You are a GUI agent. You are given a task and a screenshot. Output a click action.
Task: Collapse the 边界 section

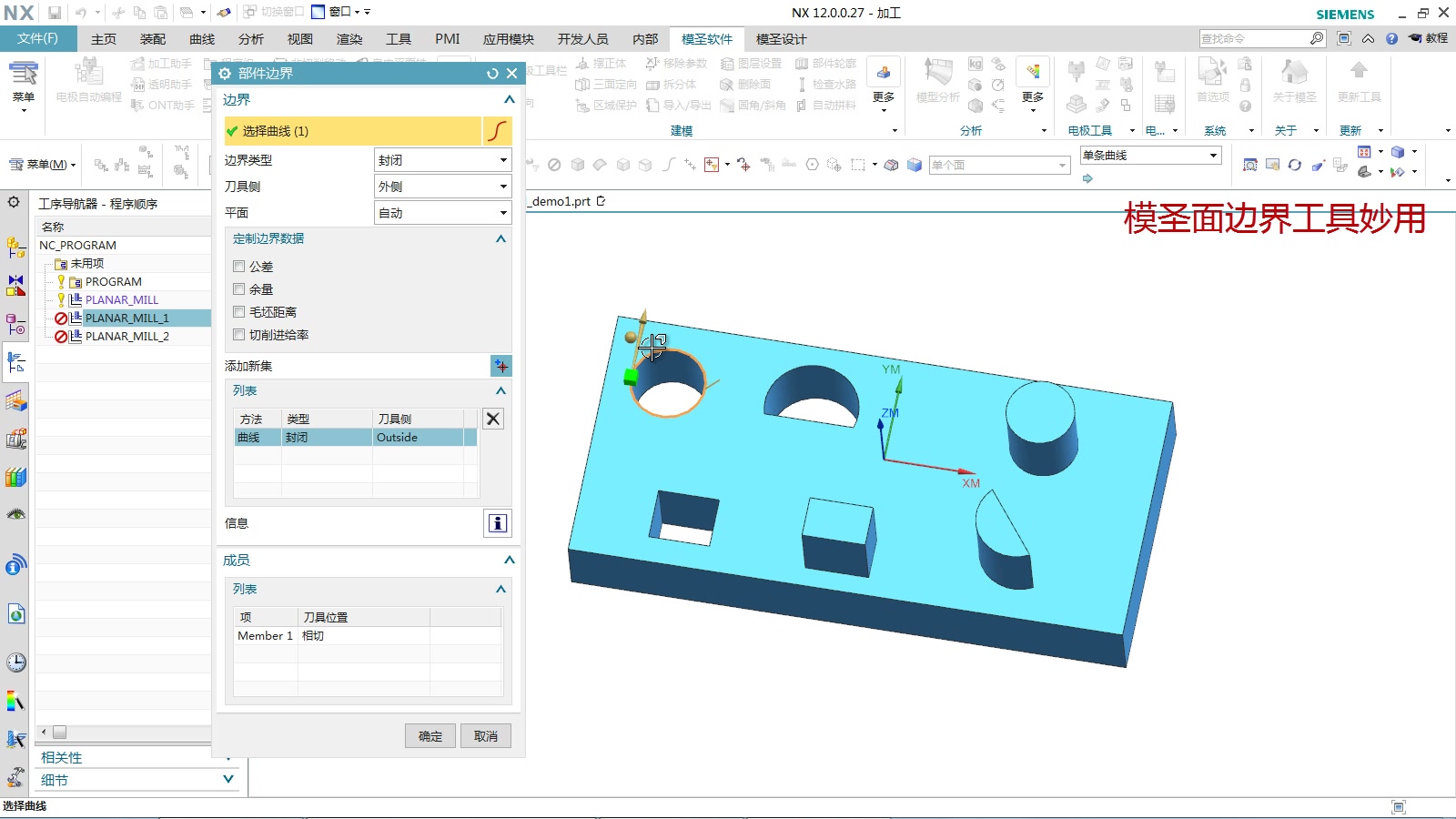tap(510, 99)
